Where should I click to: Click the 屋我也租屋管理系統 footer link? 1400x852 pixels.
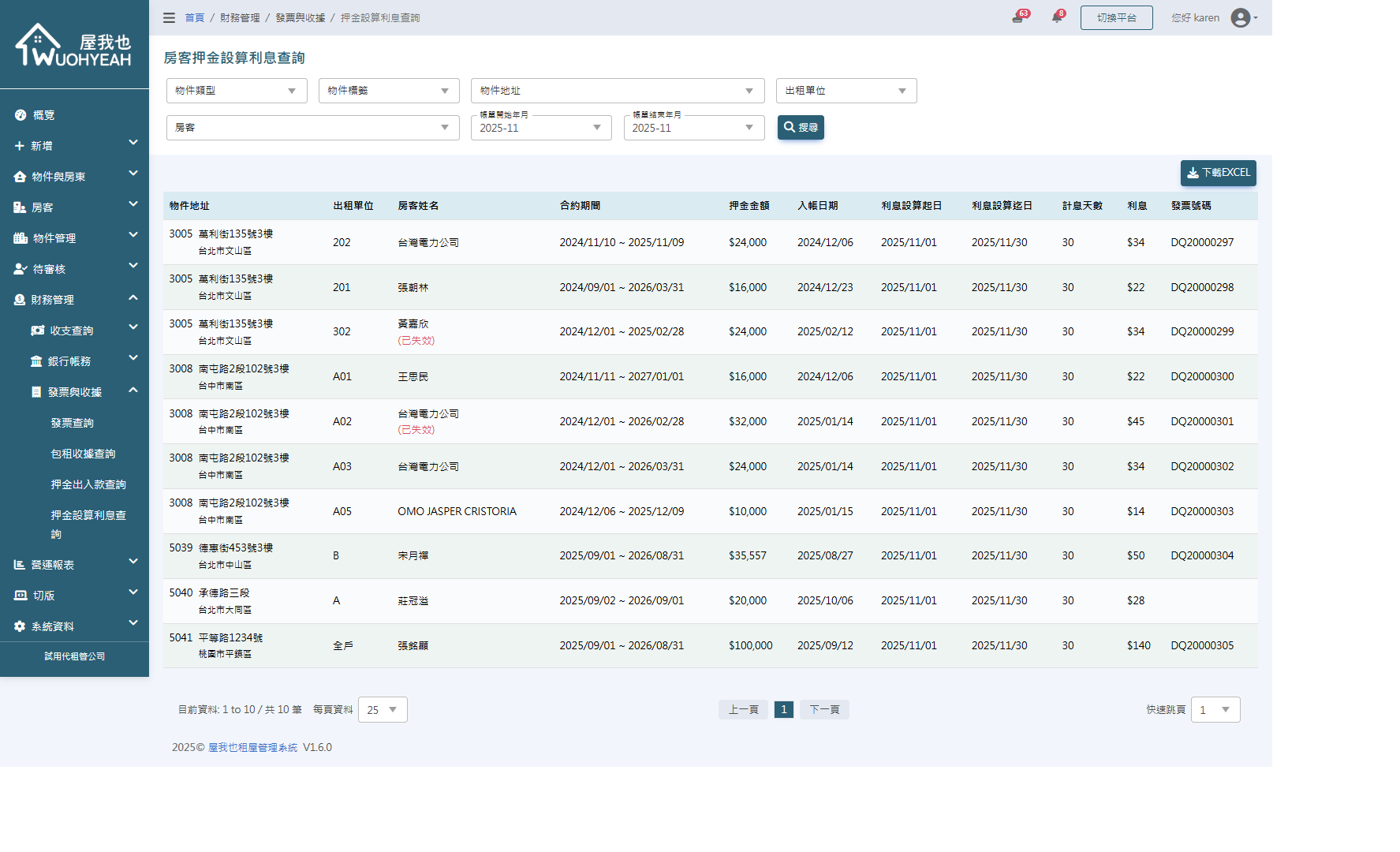pos(252,747)
